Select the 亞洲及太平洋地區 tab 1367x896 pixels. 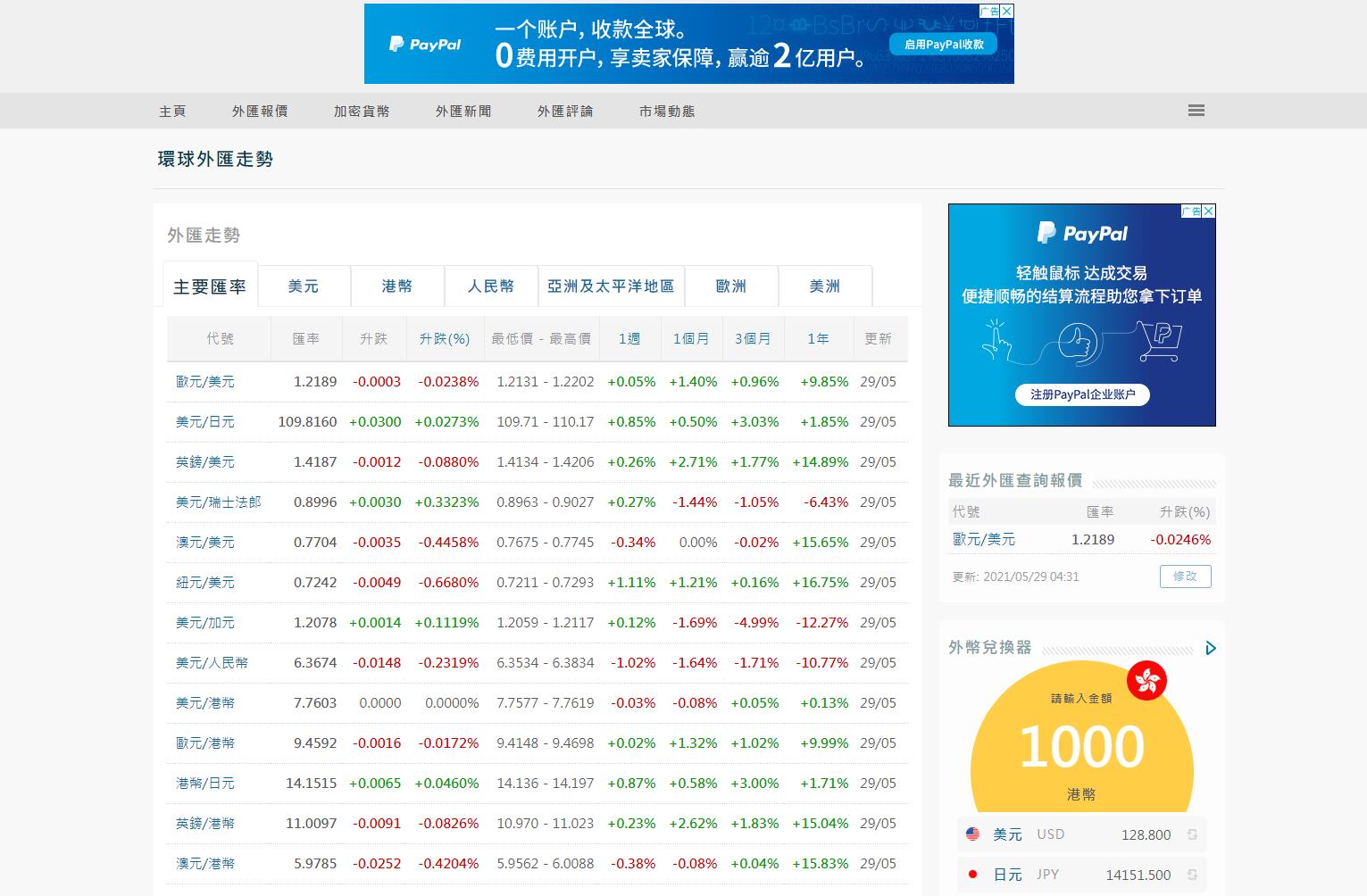[611, 286]
